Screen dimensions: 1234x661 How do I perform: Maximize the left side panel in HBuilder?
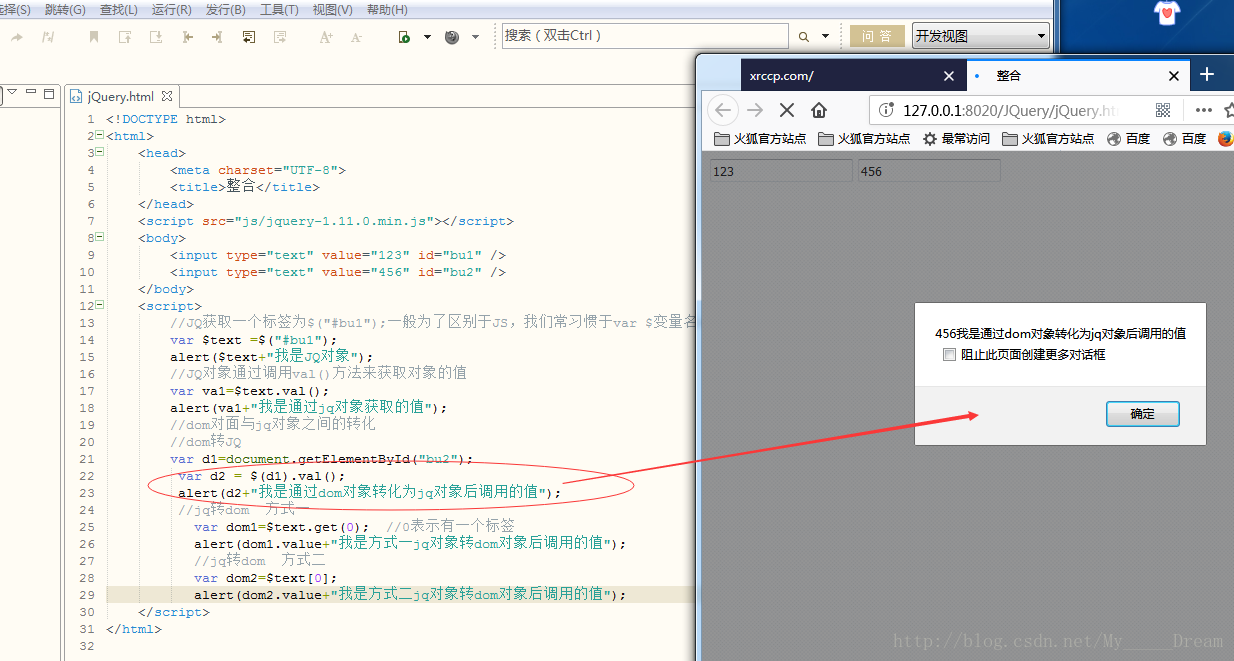(x=48, y=92)
